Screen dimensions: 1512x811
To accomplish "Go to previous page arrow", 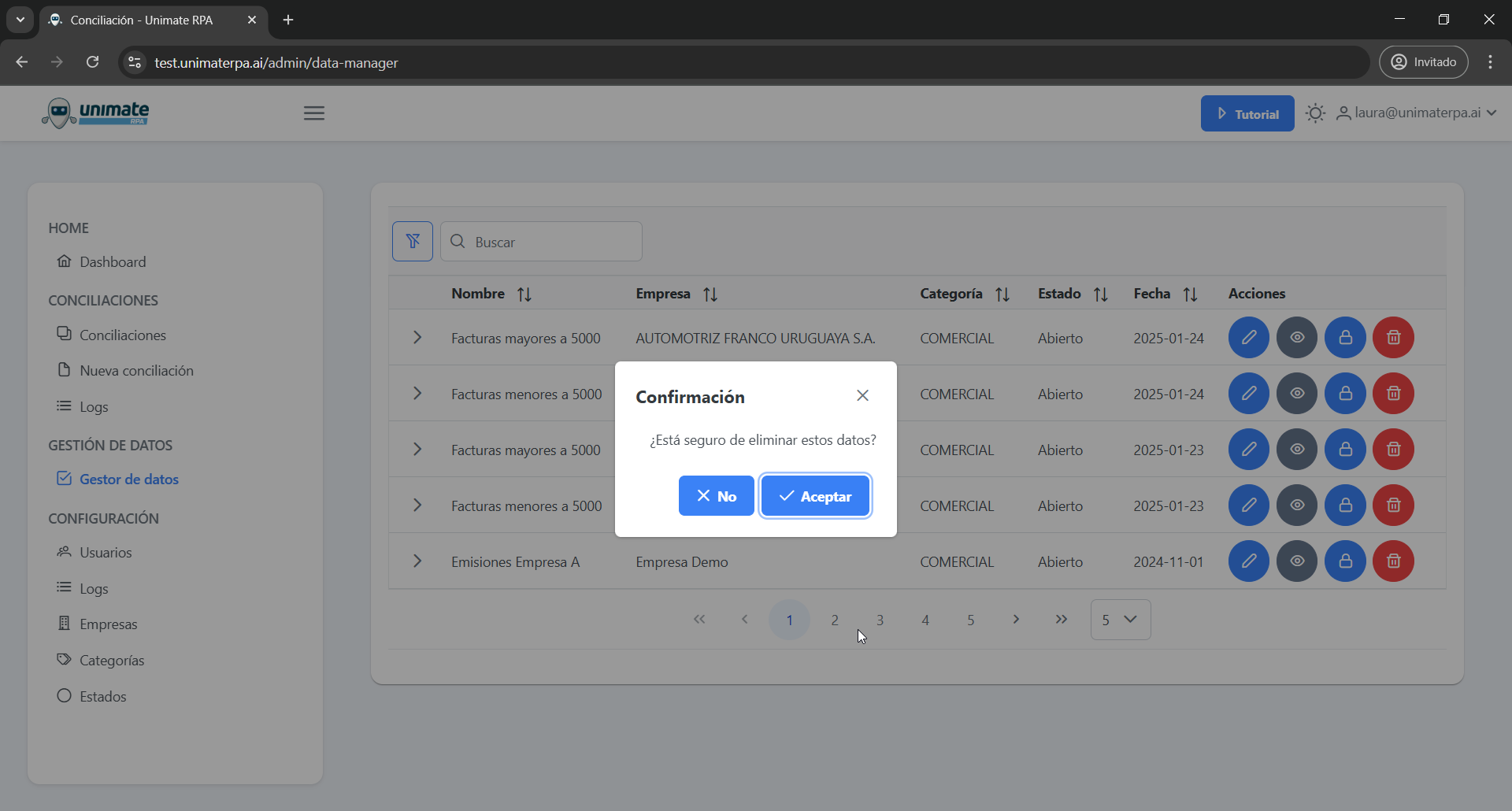I will tap(744, 620).
